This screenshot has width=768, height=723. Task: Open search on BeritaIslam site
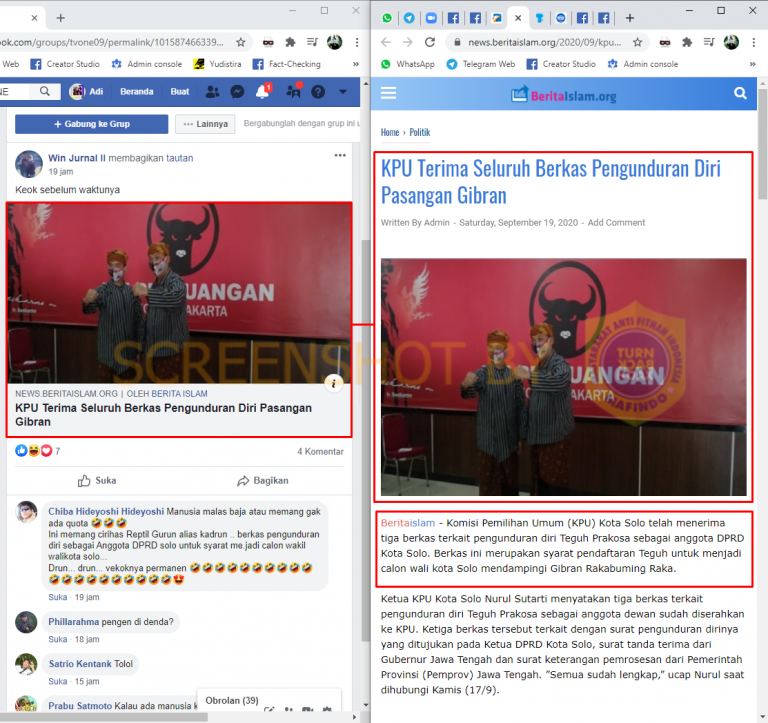point(740,93)
